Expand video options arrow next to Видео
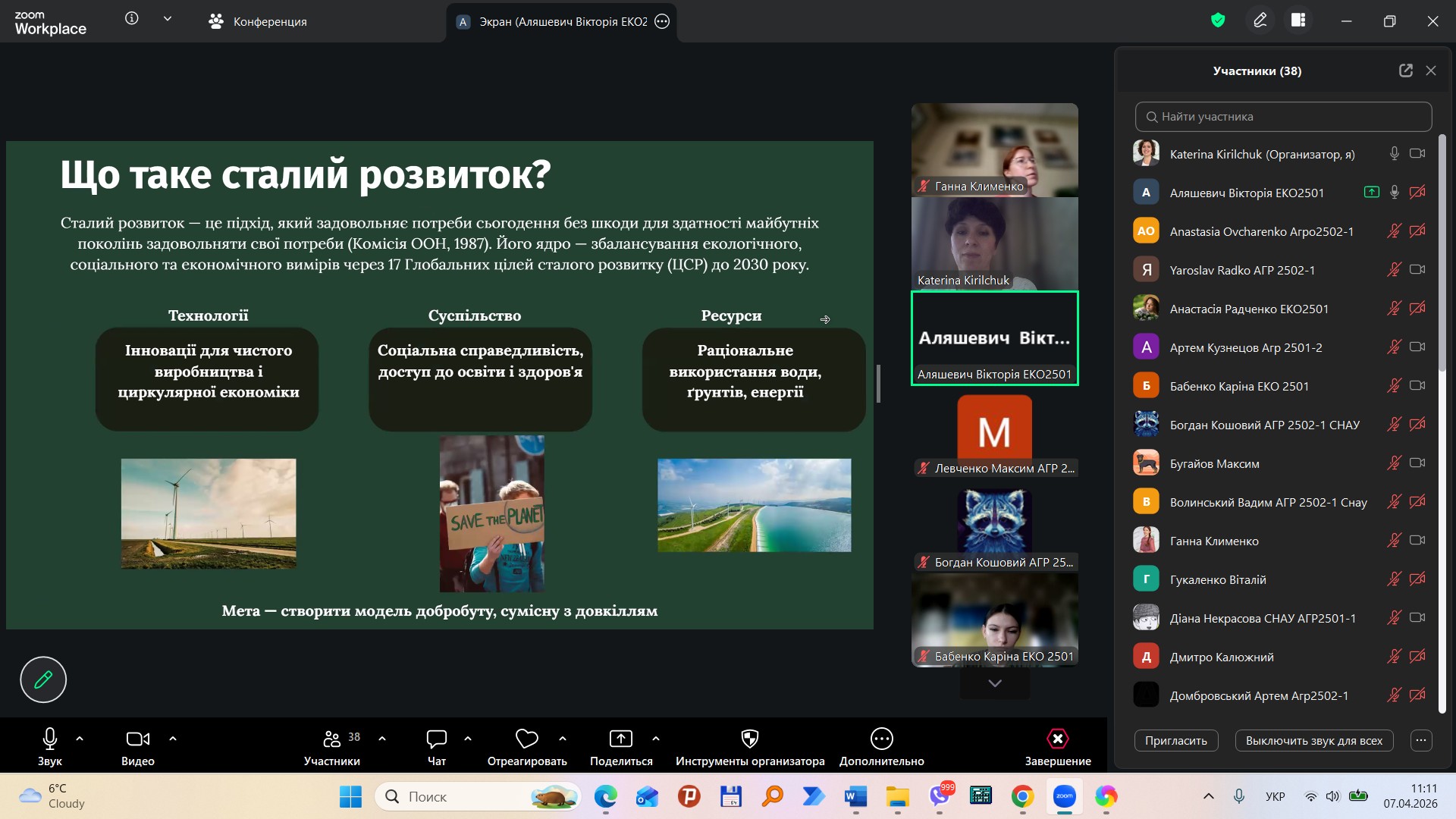1456x819 pixels. (173, 738)
